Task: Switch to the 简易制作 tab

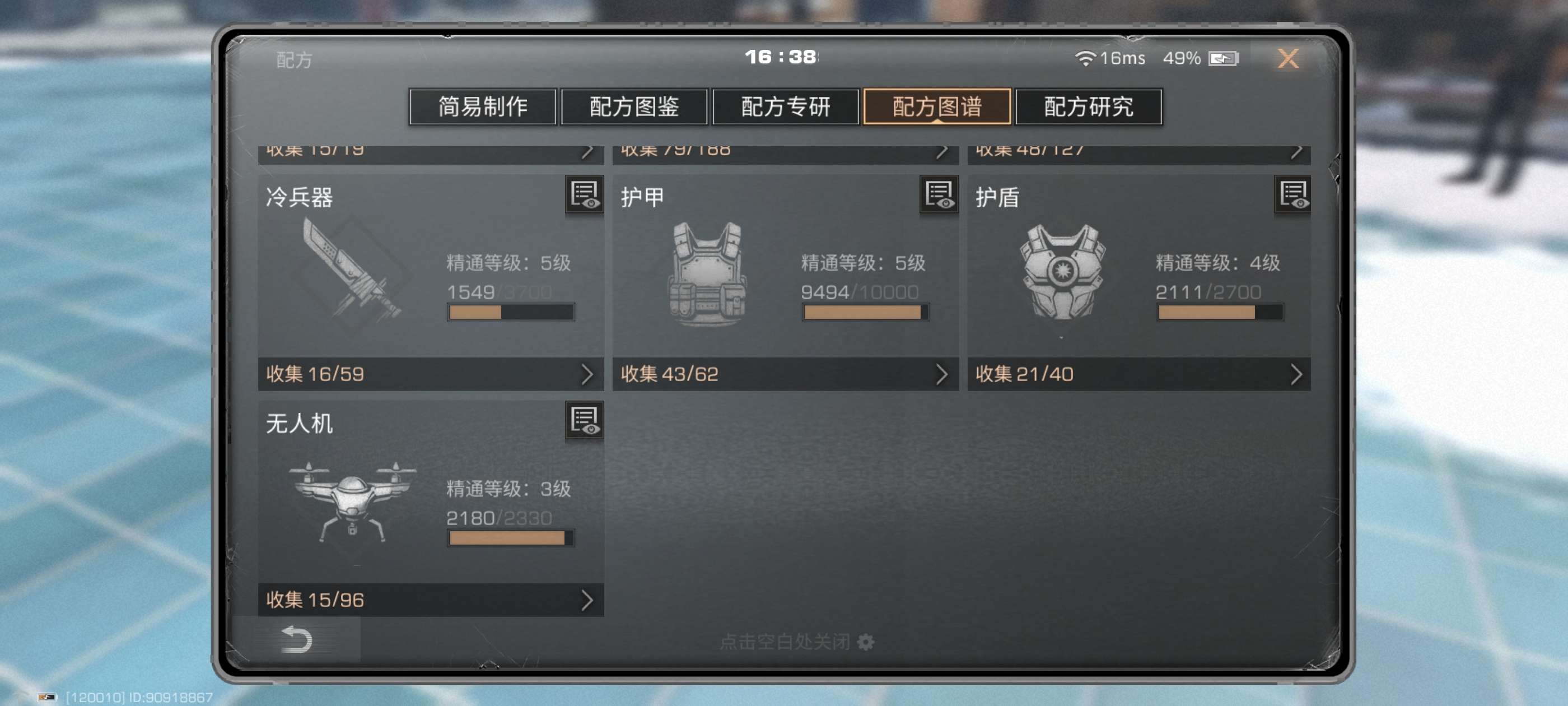Action: click(483, 106)
